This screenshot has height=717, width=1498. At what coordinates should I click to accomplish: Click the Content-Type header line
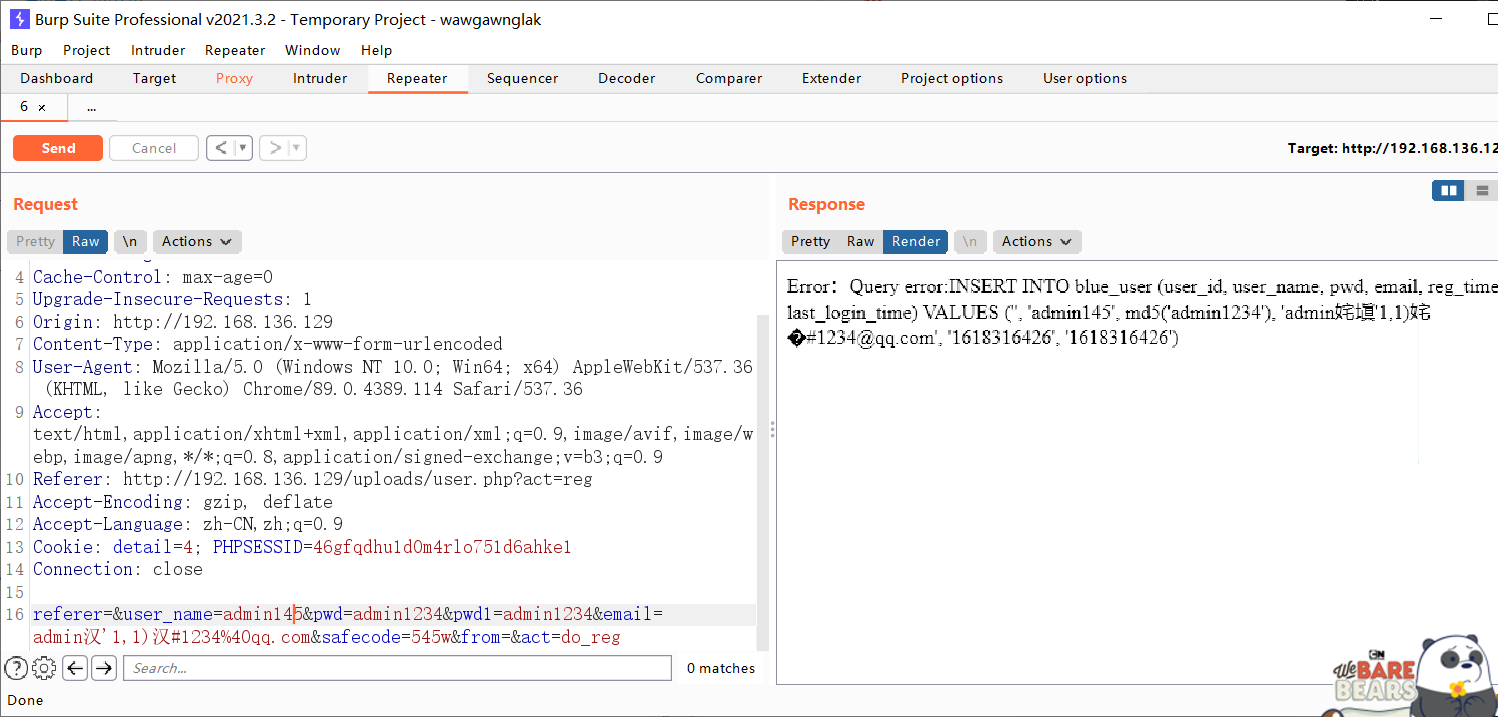[268, 344]
